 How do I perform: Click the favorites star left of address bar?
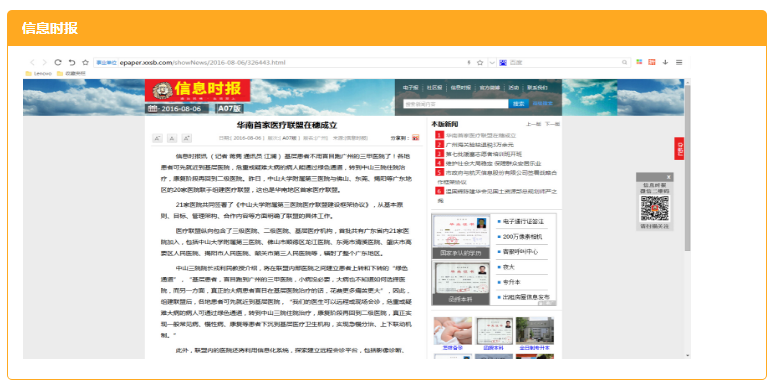click(85, 62)
